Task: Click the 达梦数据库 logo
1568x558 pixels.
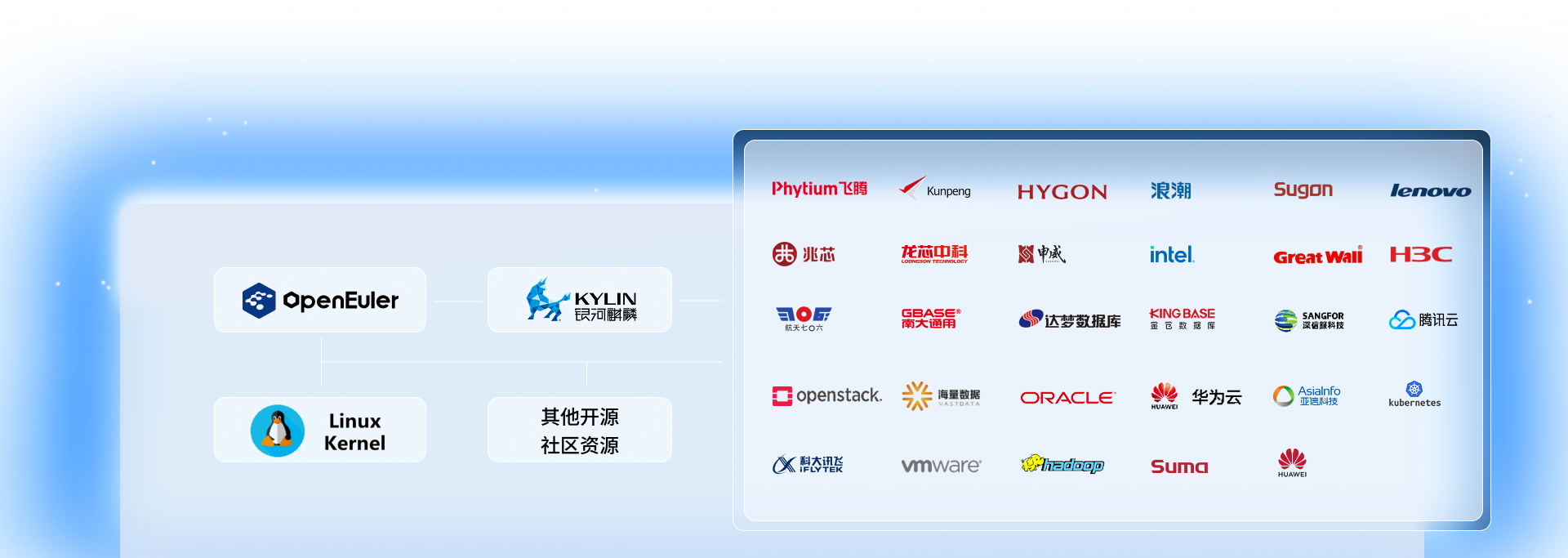Action: (1070, 319)
